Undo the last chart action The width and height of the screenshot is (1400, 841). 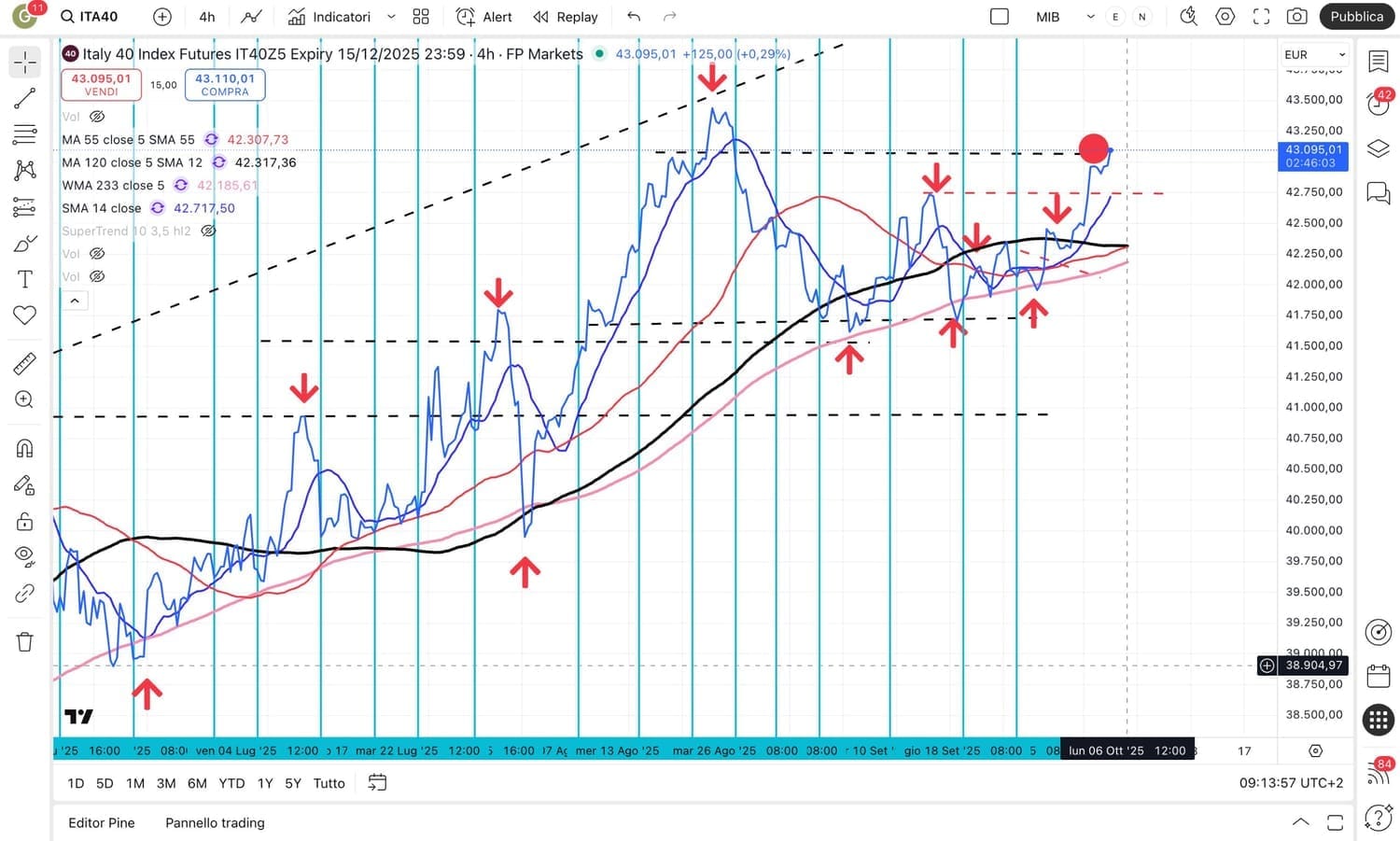point(635,17)
